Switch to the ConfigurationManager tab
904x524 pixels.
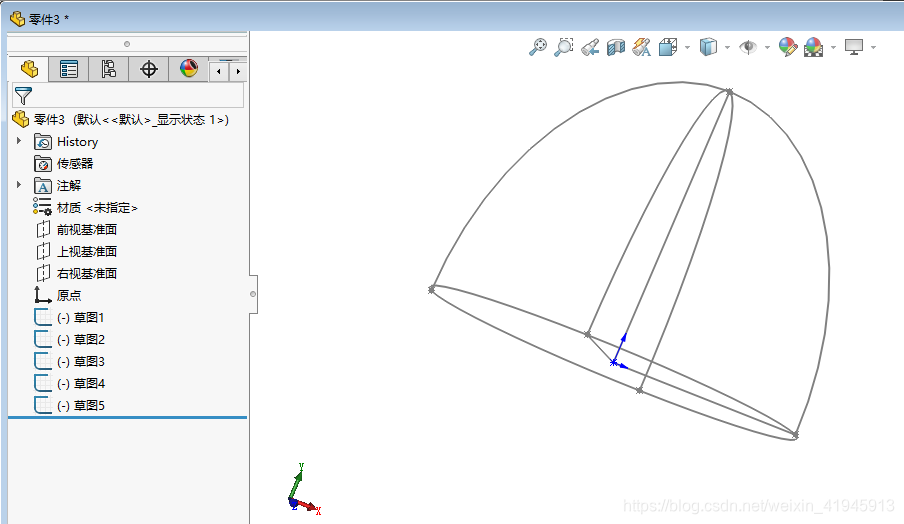click(x=108, y=69)
